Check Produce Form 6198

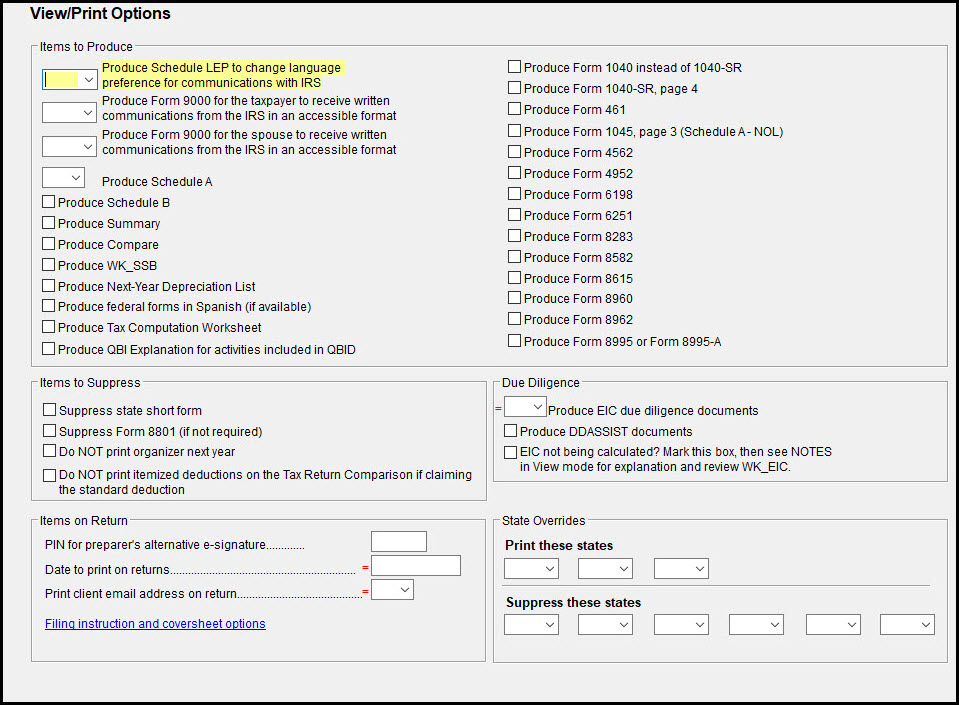[x=515, y=194]
